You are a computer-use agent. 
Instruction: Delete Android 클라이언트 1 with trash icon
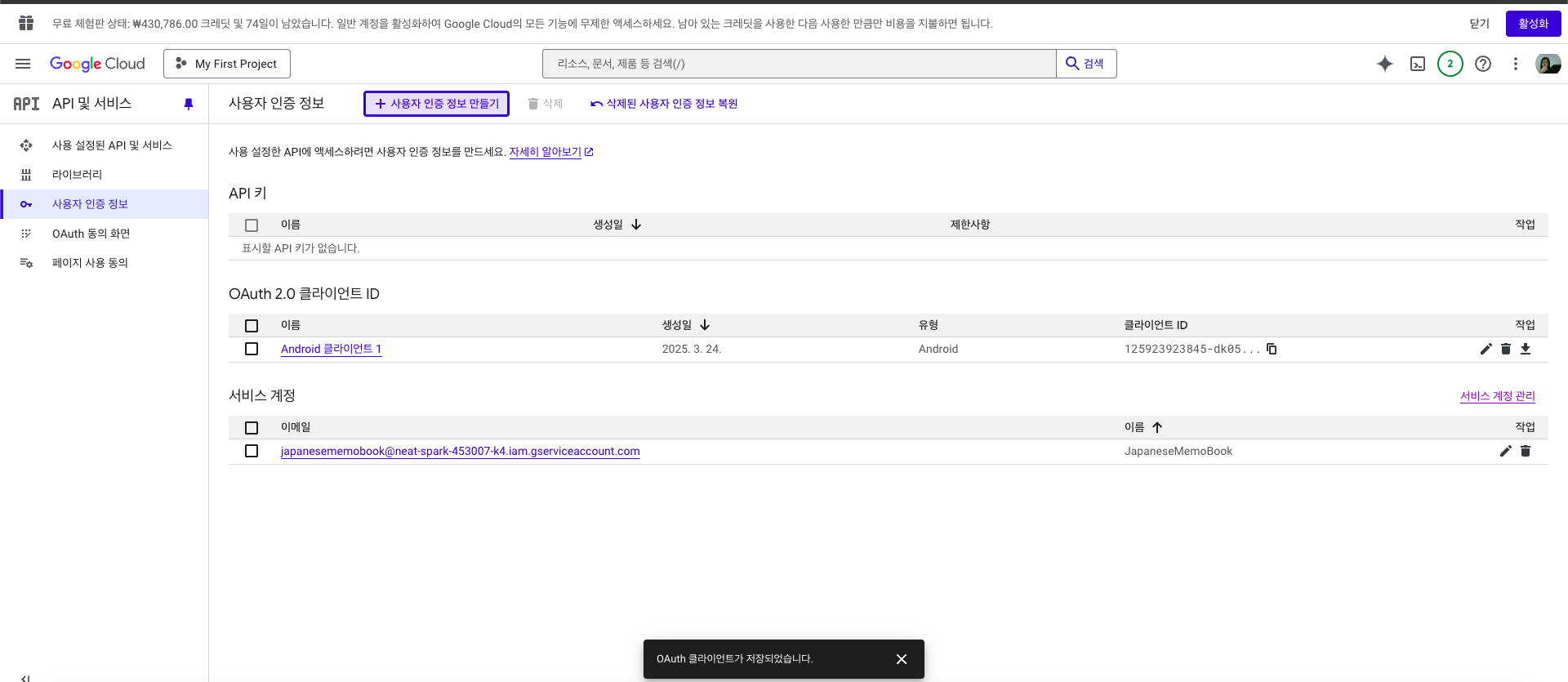[x=1506, y=349]
